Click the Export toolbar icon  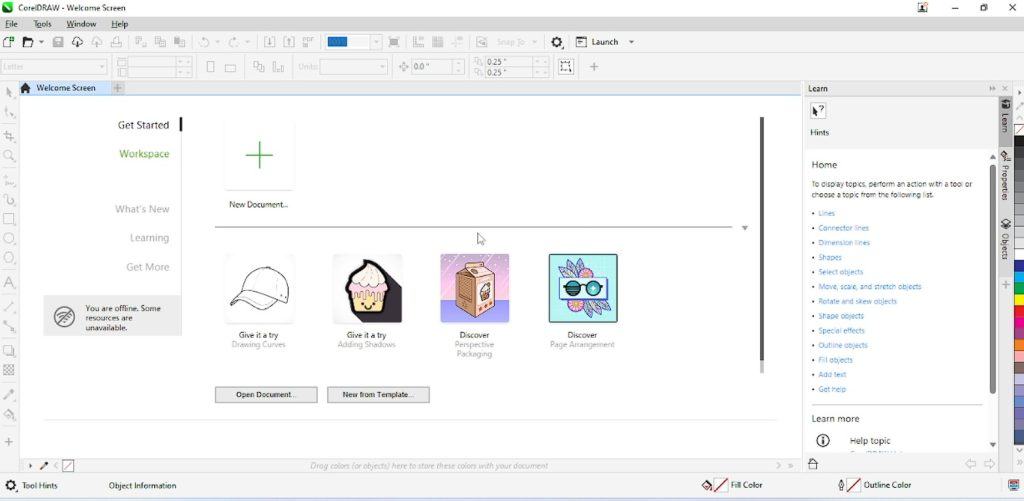click(289, 42)
